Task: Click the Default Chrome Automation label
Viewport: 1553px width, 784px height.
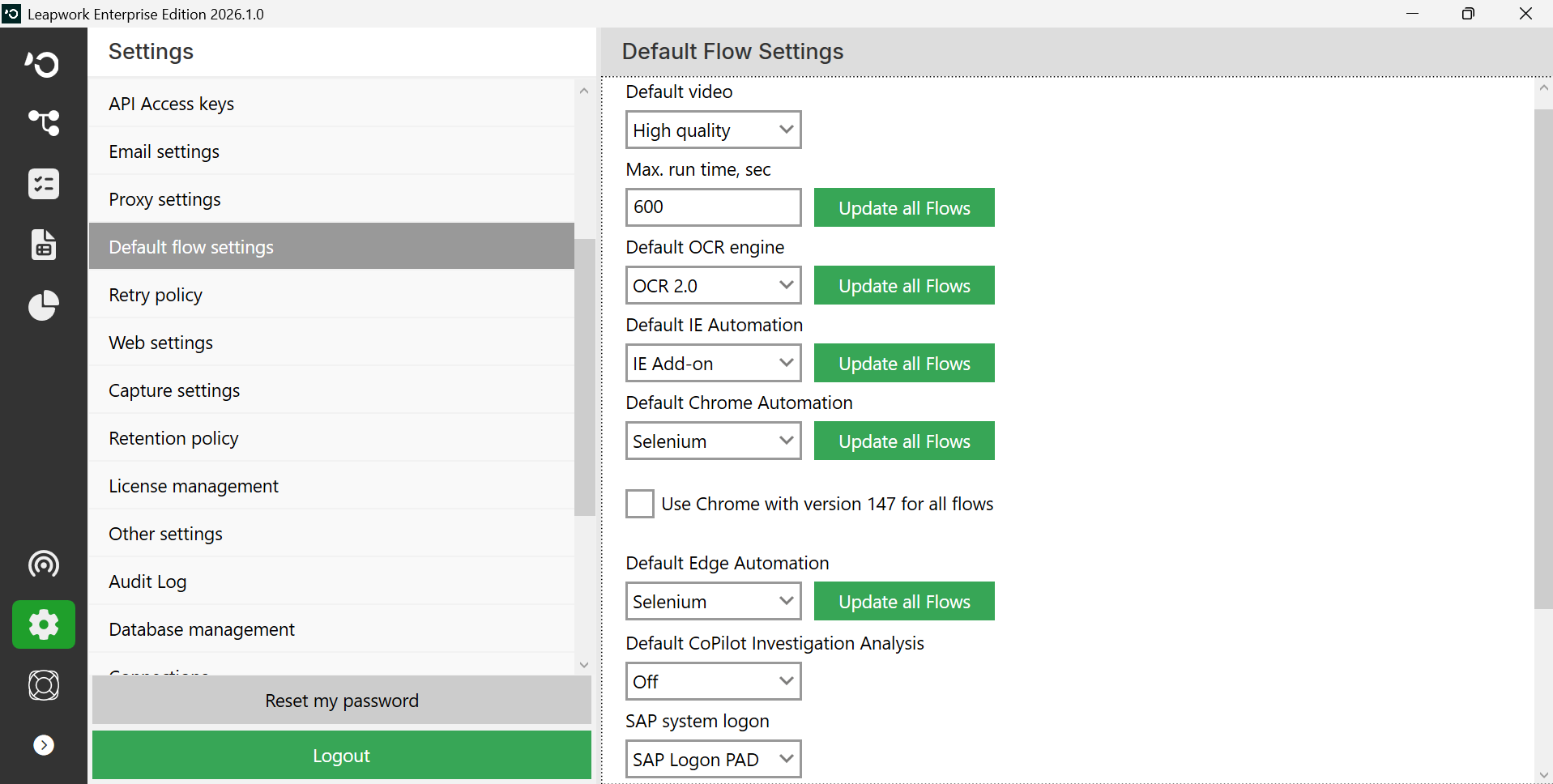Action: pos(739,403)
